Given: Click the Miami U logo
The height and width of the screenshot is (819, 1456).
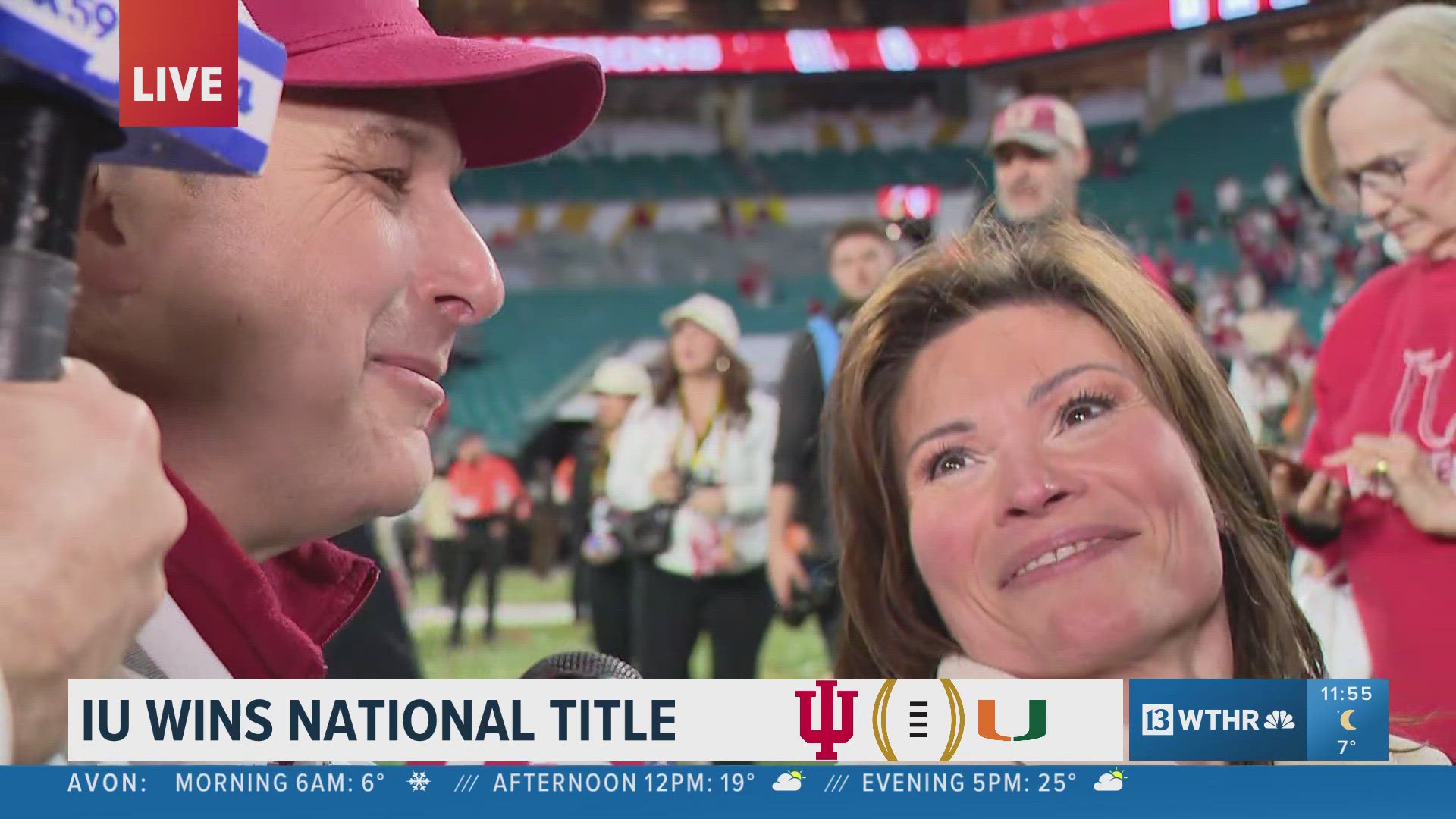Looking at the screenshot, I should 1012,720.
